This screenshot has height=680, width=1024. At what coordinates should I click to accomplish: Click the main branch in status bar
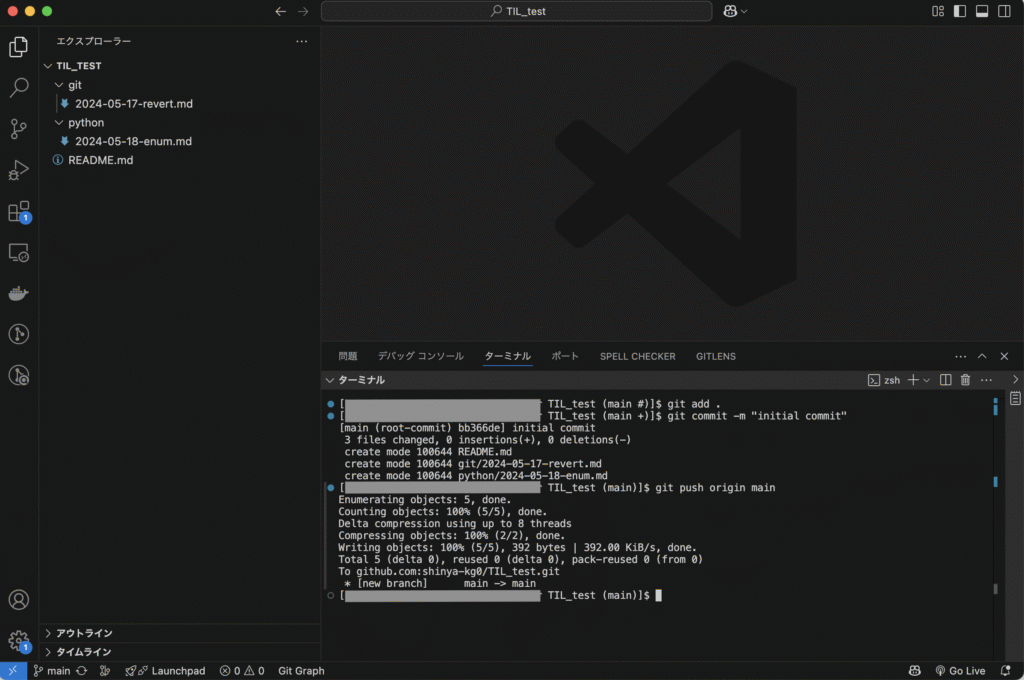52,671
